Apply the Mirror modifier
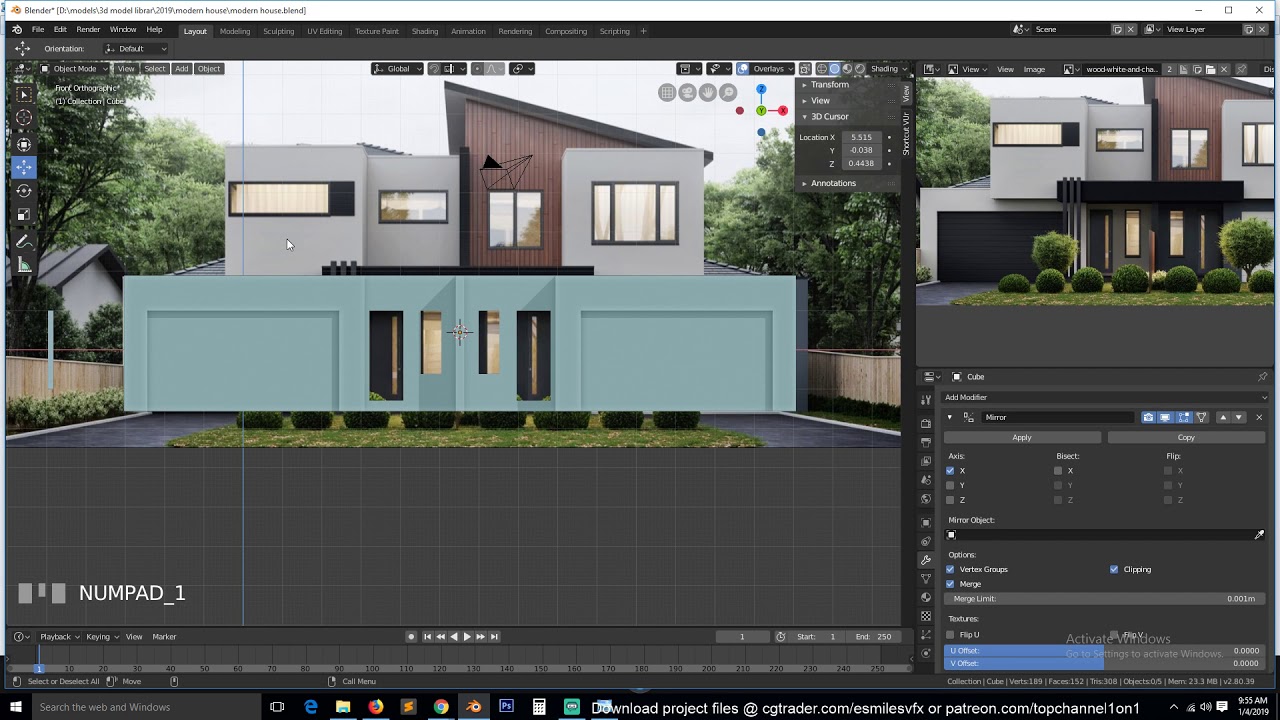1280x720 pixels. (1022, 438)
